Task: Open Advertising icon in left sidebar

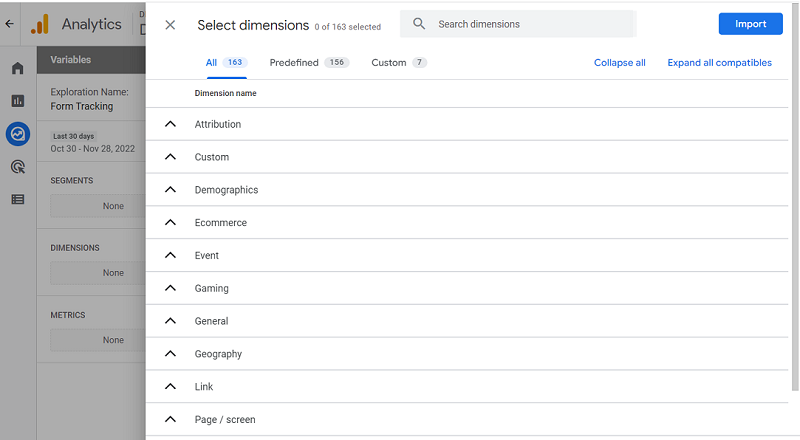Action: tap(17, 166)
